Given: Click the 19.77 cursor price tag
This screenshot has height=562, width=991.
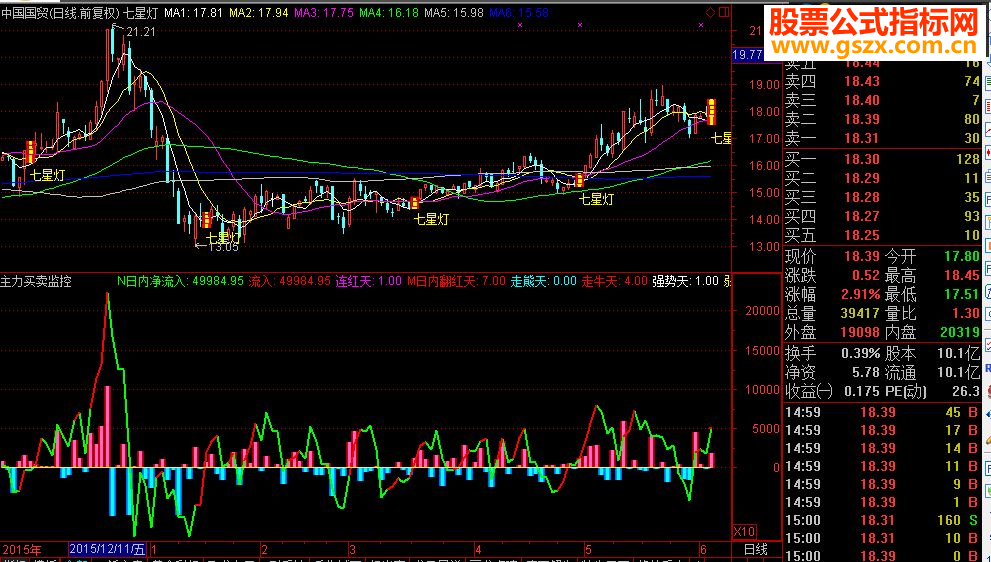Looking at the screenshot, I should [x=747, y=55].
